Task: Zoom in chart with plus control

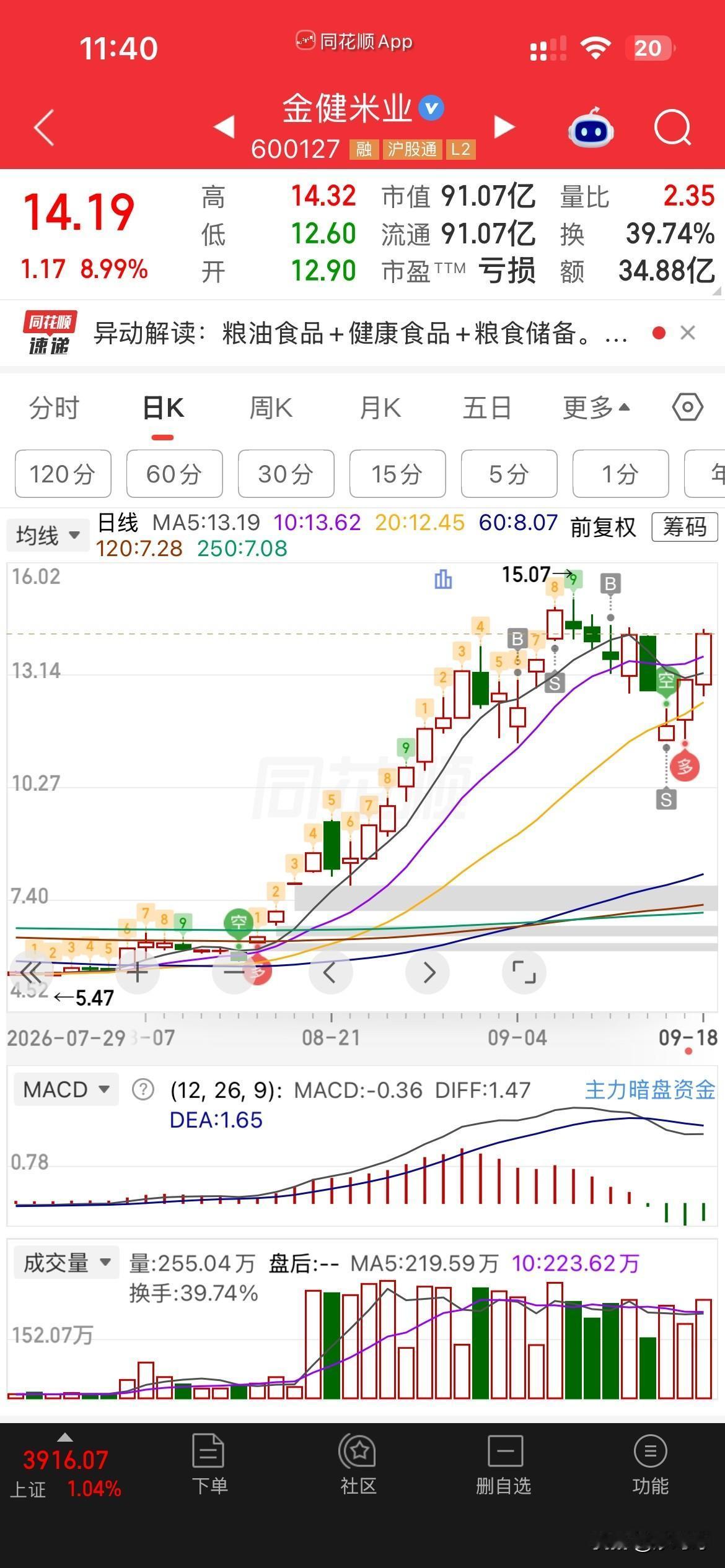Action: point(138,972)
